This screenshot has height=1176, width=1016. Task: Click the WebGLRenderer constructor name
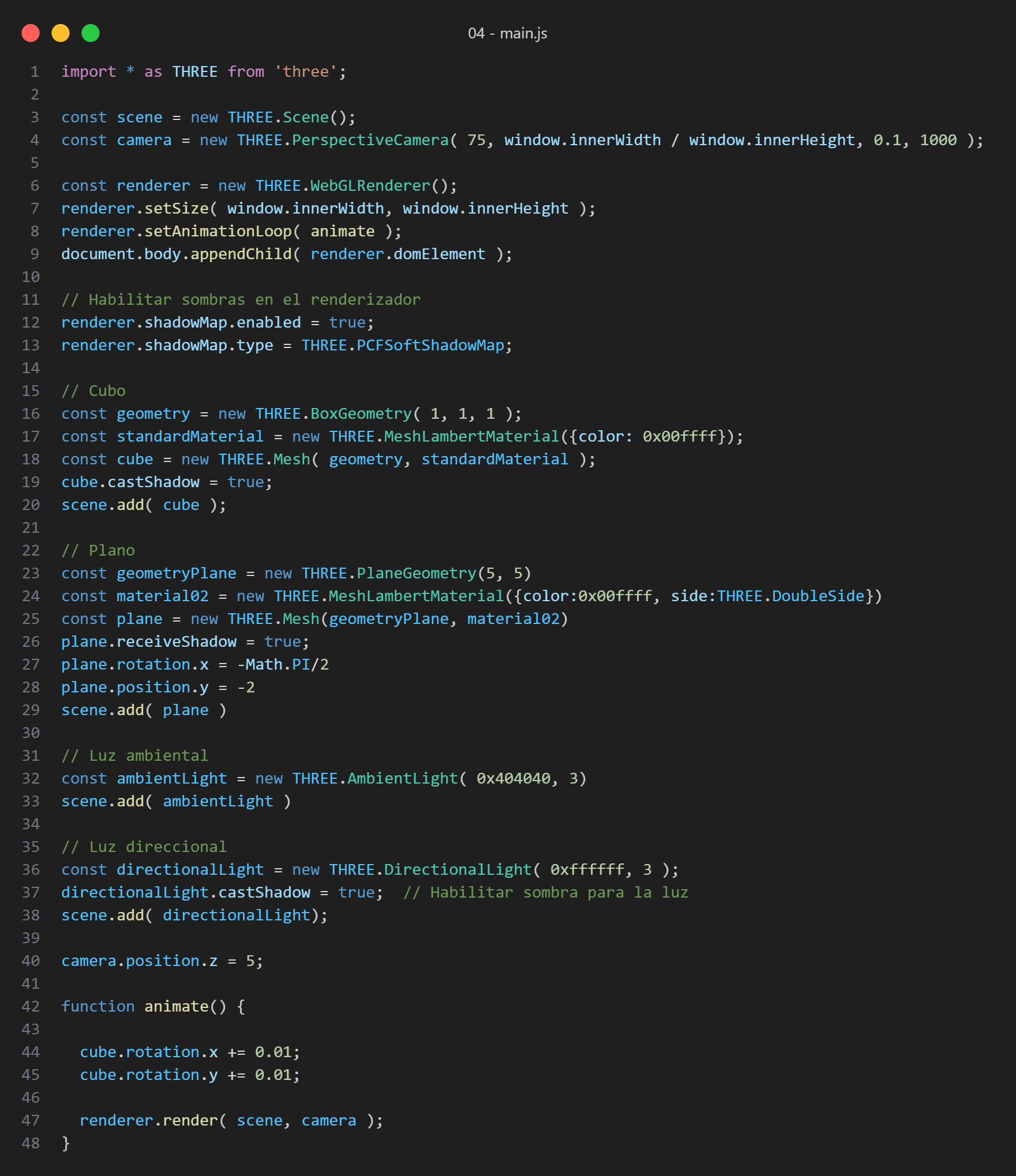pos(370,186)
